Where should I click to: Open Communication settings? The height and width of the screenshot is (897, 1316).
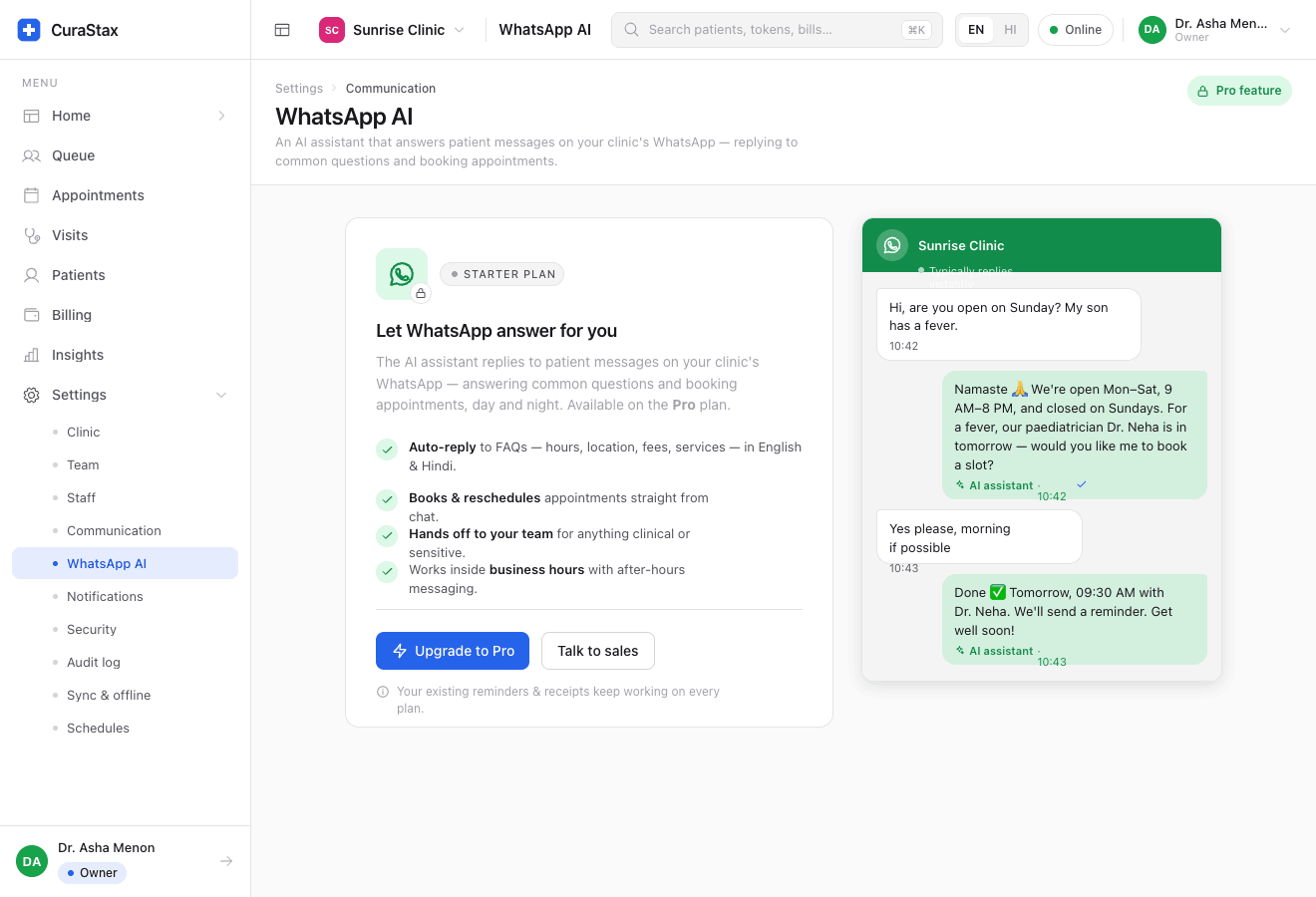coord(125,530)
